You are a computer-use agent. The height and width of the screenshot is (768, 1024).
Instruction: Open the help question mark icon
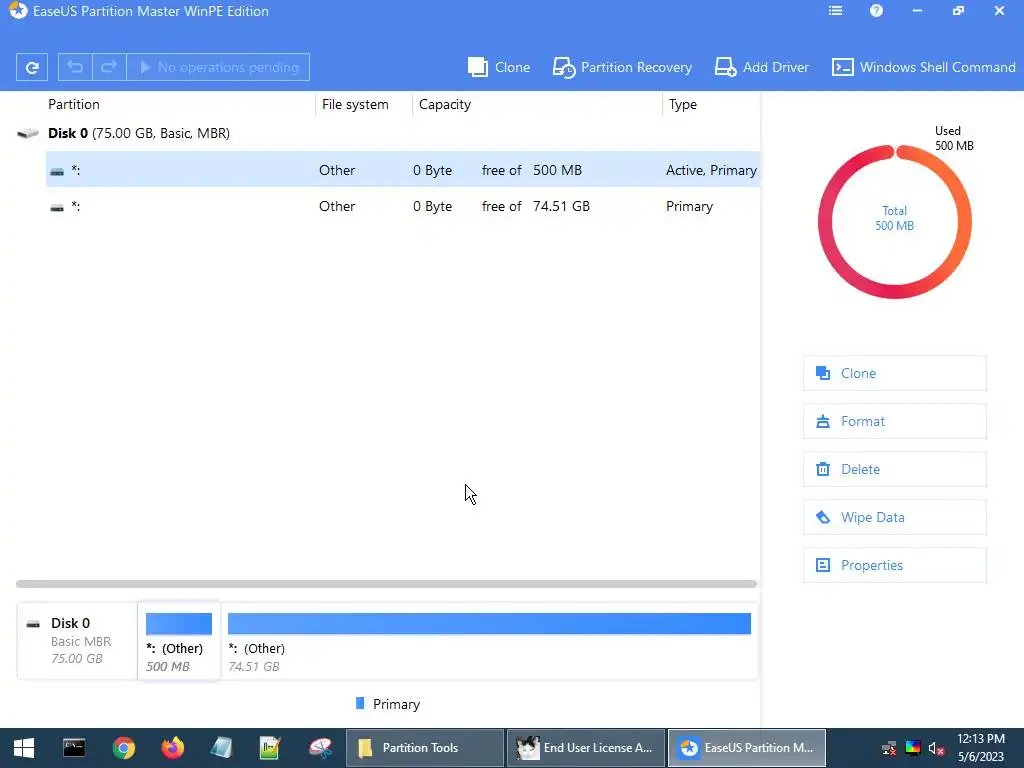coord(876,11)
